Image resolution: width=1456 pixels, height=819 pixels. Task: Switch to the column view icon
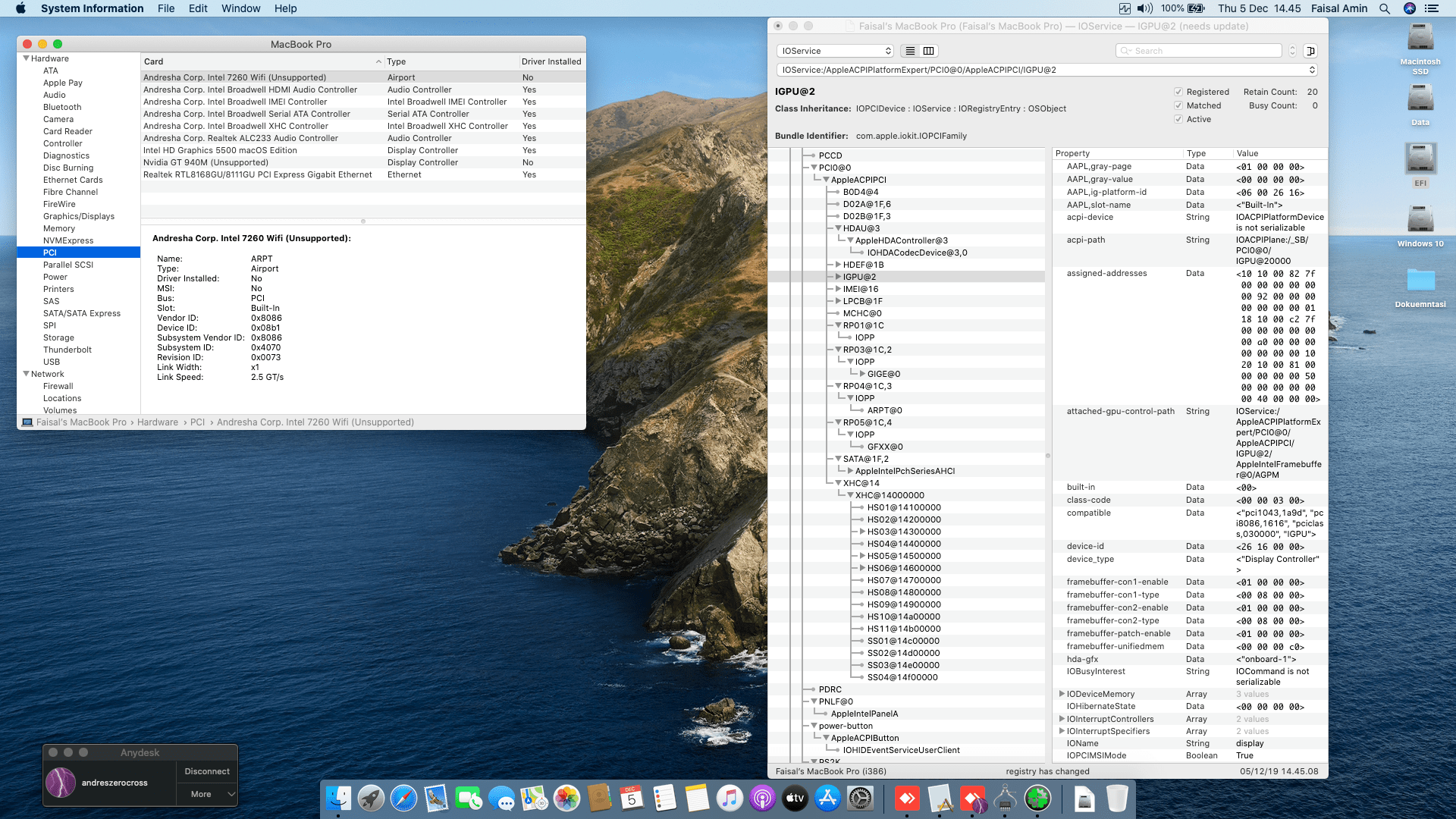tap(928, 51)
